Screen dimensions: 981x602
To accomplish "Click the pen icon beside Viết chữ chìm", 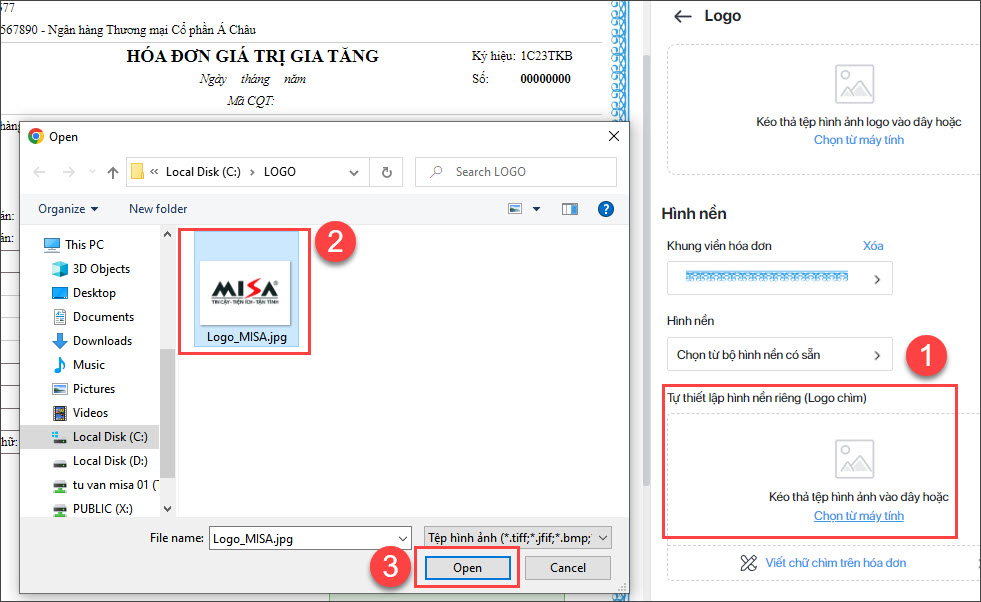I will coord(748,563).
